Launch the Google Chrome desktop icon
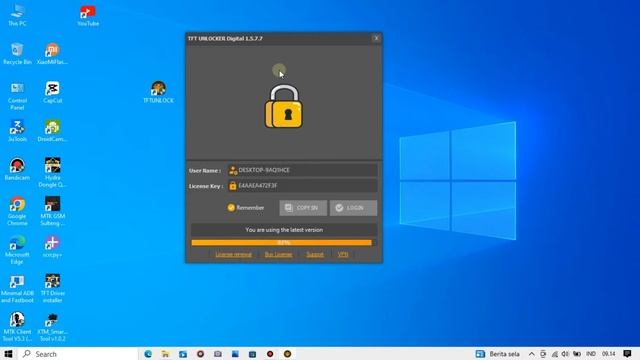 (17, 211)
